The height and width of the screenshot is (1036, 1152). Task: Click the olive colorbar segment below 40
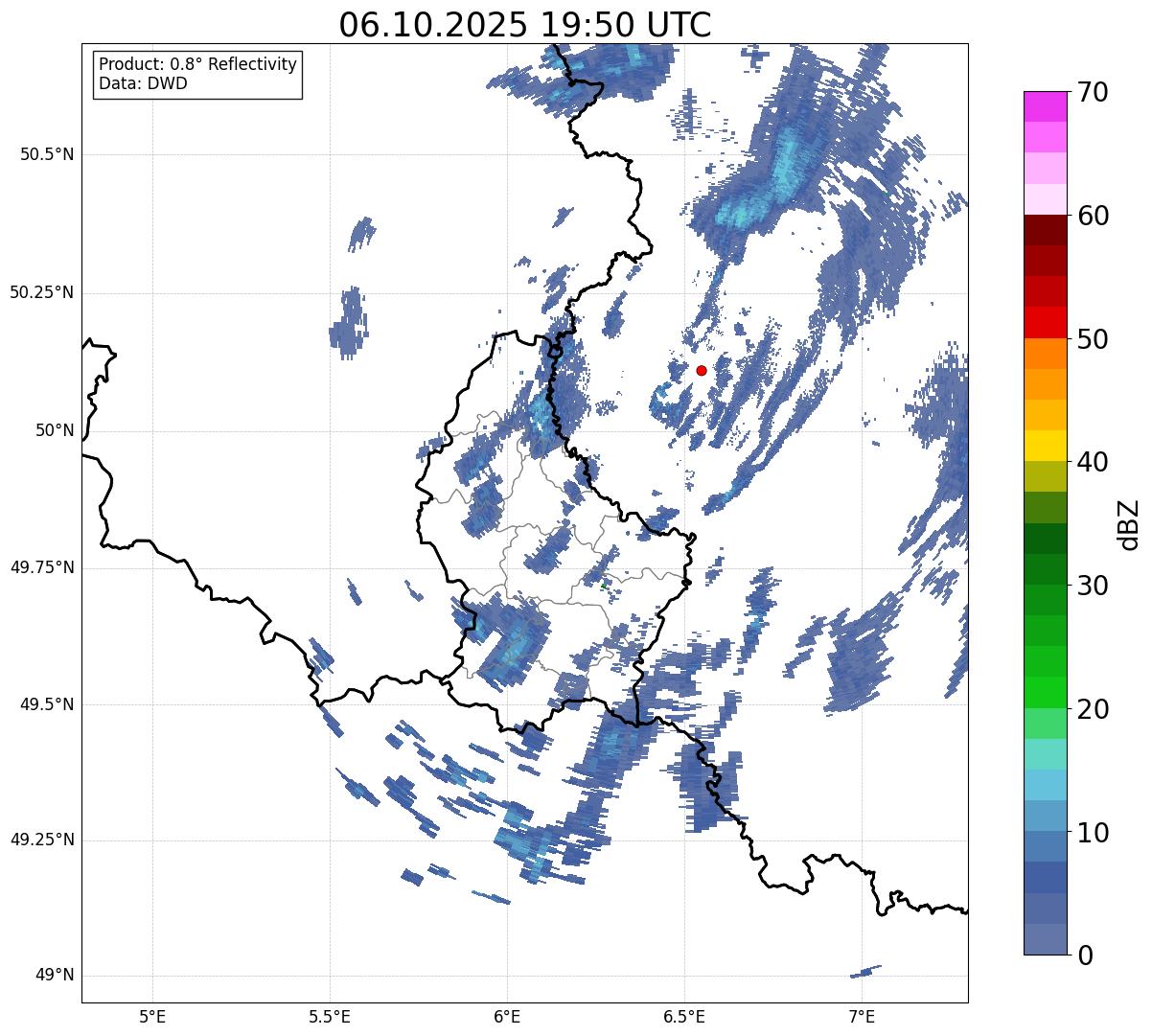[1045, 476]
